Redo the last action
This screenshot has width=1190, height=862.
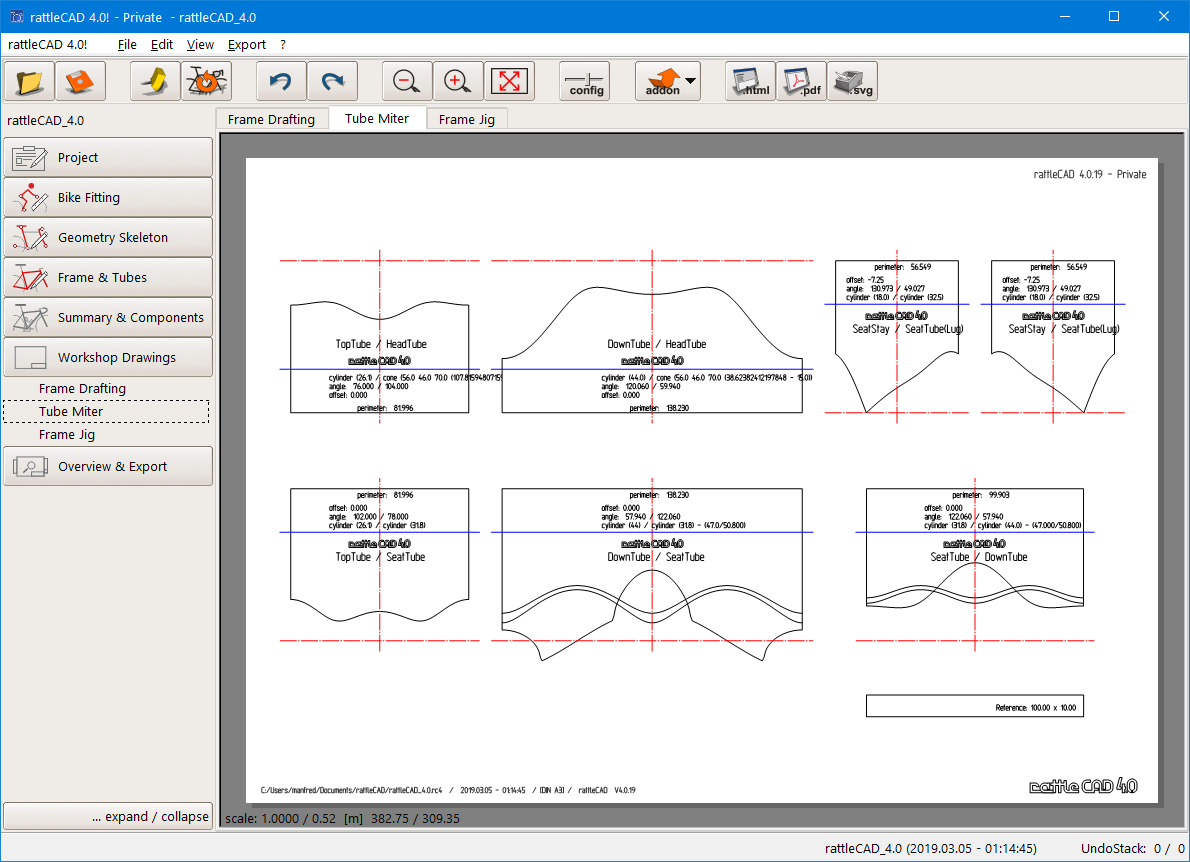point(332,81)
